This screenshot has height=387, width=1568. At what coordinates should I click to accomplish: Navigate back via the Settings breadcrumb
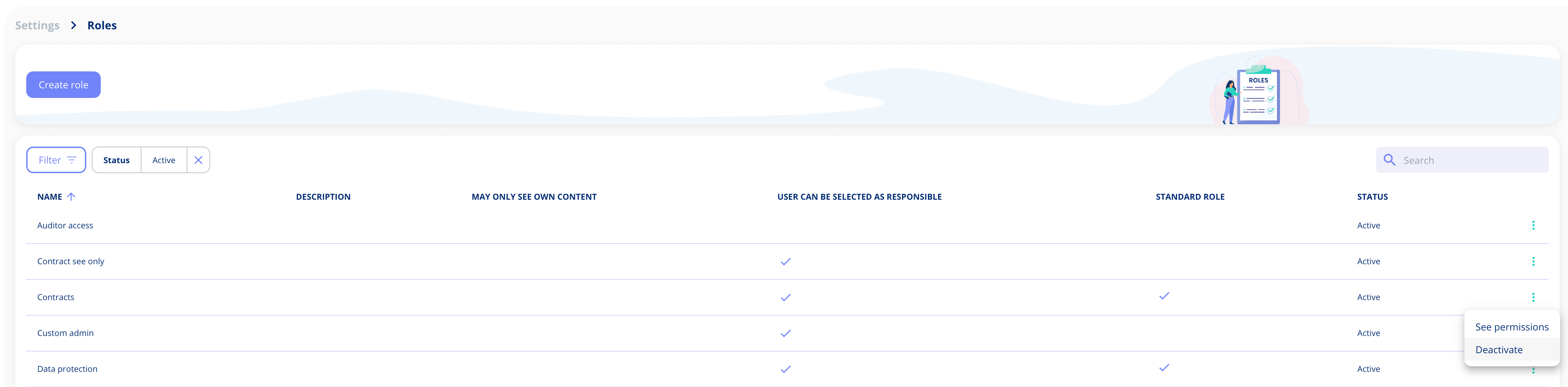pyautogui.click(x=37, y=25)
